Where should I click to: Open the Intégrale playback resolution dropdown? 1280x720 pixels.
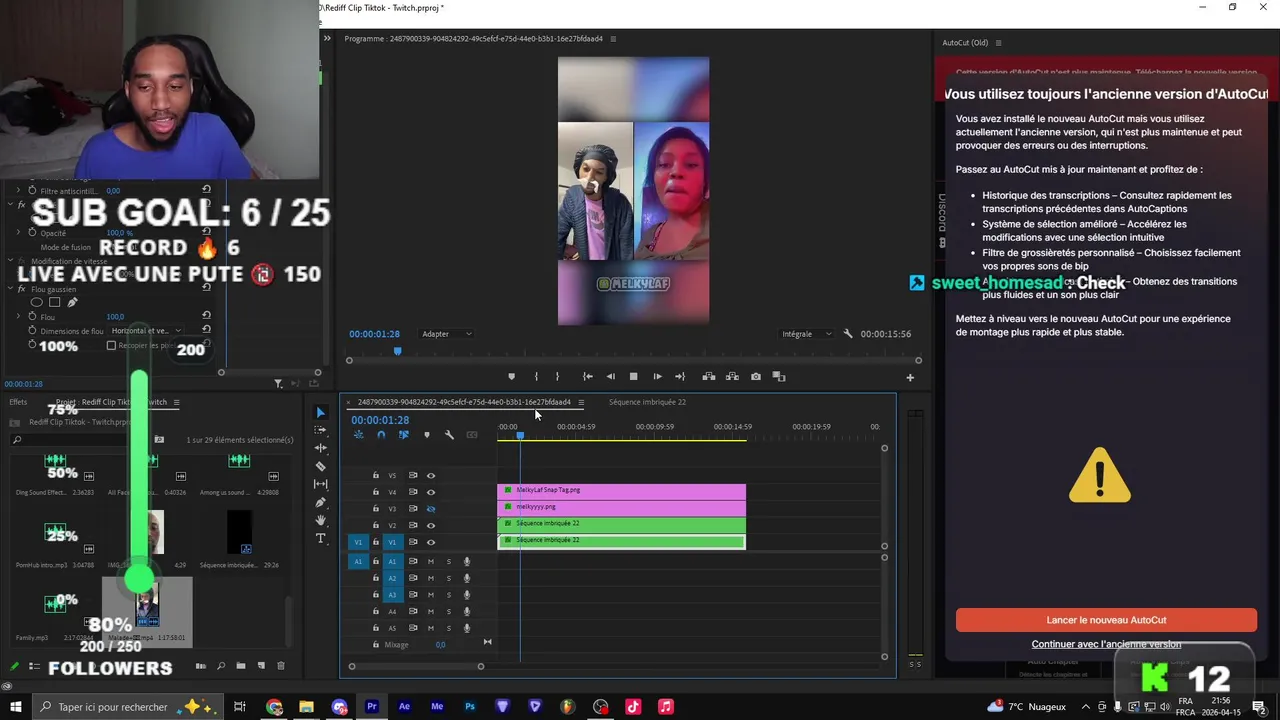(806, 334)
